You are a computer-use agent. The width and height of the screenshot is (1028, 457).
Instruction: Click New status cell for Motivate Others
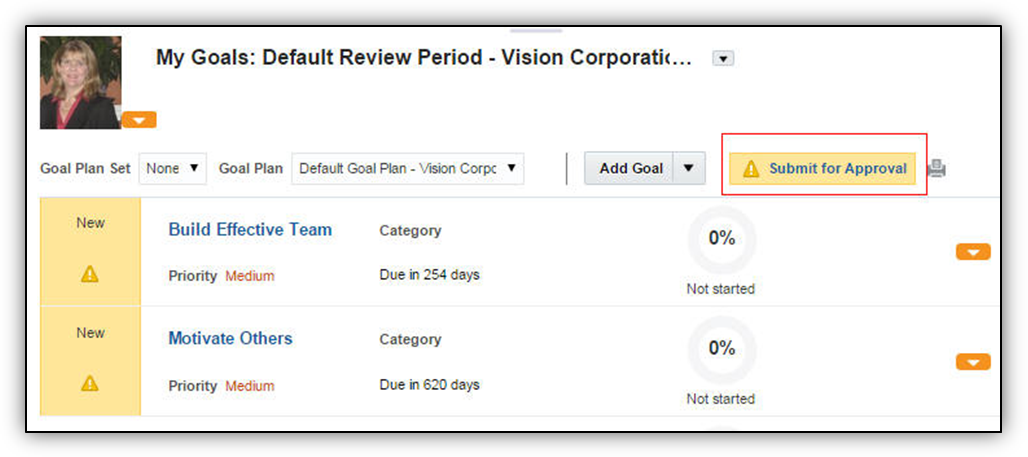click(90, 333)
